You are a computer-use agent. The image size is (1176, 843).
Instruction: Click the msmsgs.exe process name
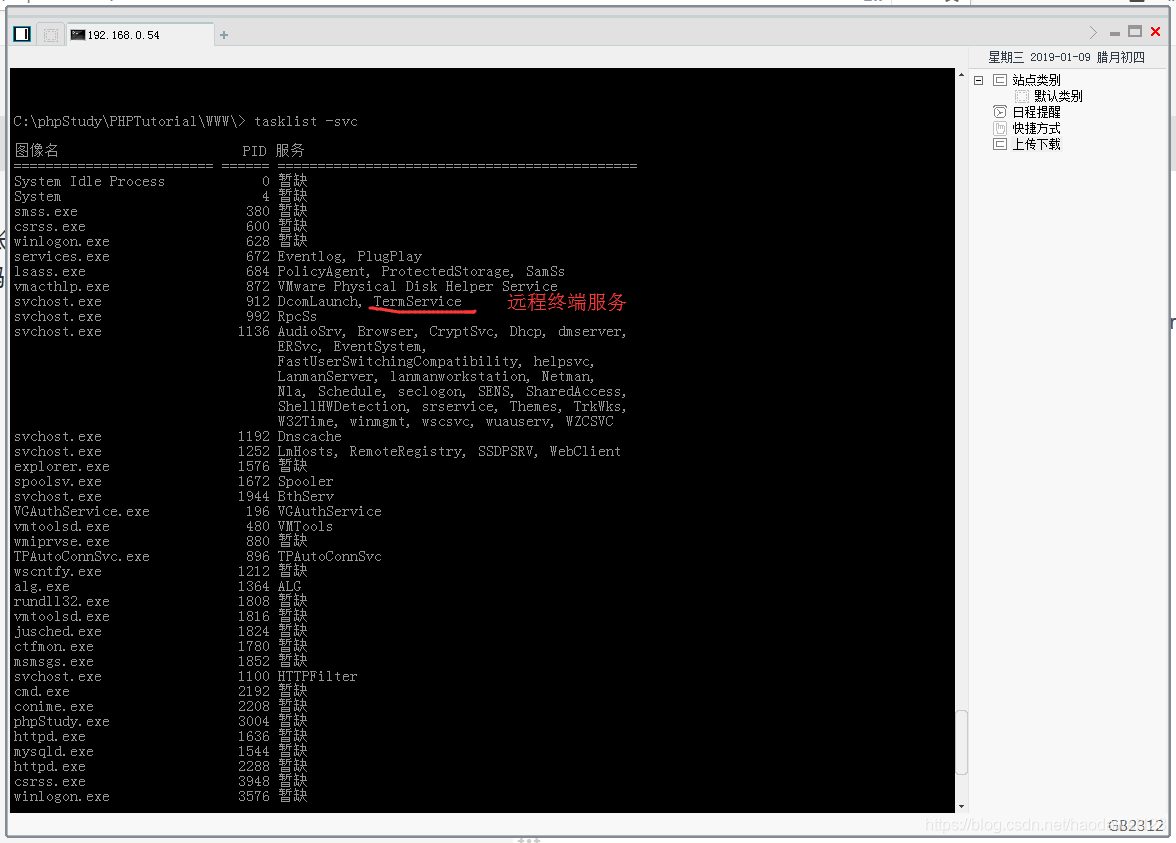click(x=53, y=662)
